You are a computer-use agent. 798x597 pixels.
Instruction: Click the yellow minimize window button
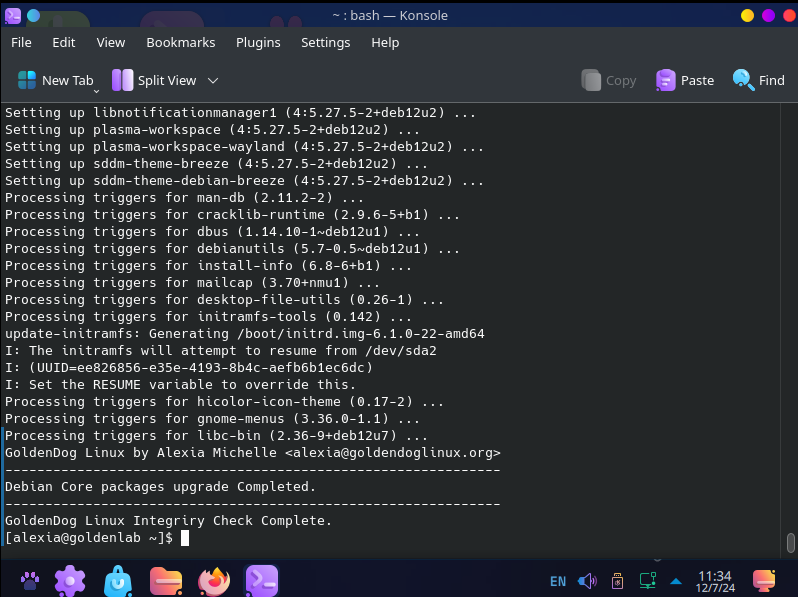[x=747, y=16]
